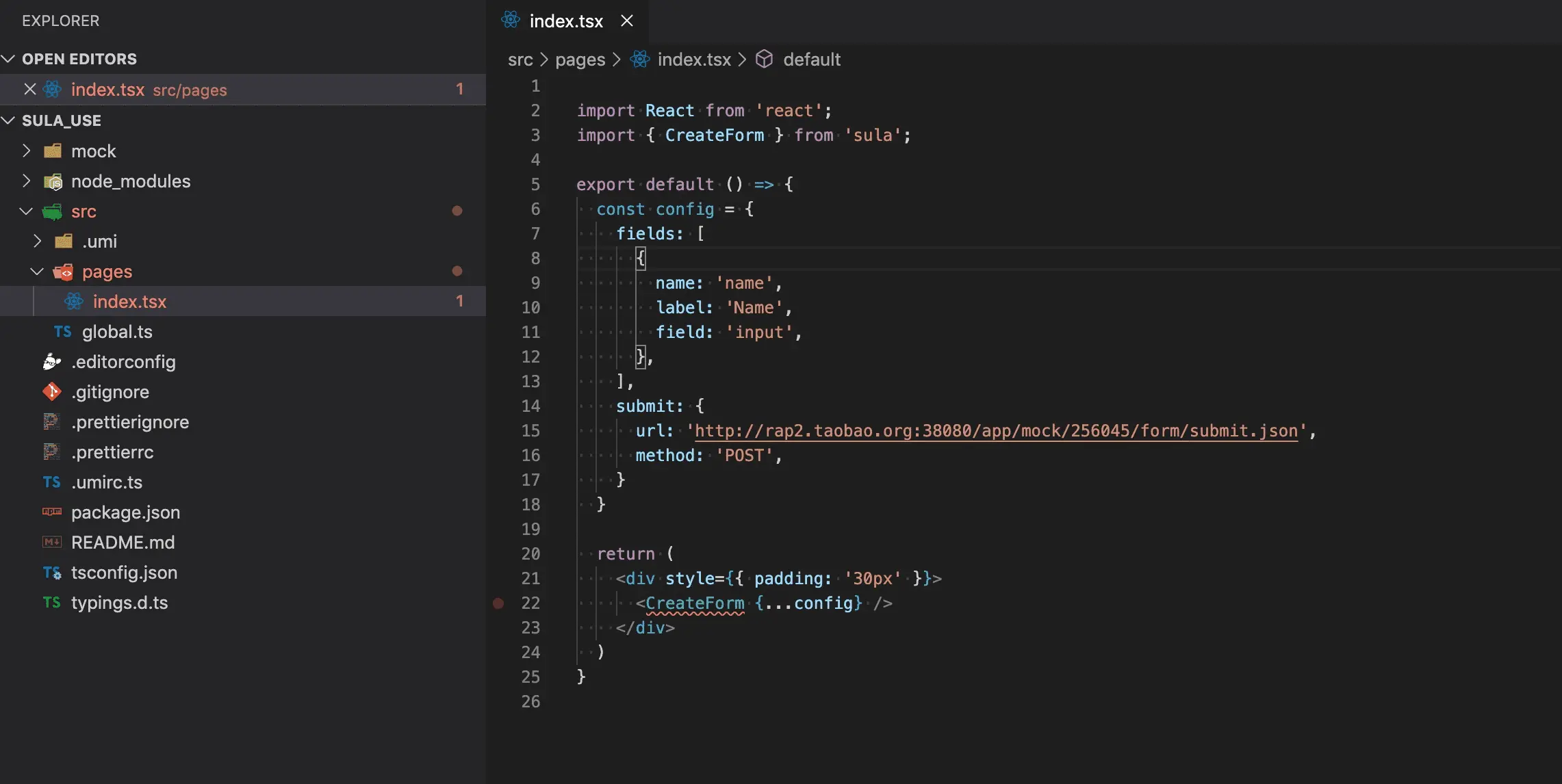Click the React icon on the index.tsx tab
This screenshot has width=1562, height=784.
[x=511, y=21]
